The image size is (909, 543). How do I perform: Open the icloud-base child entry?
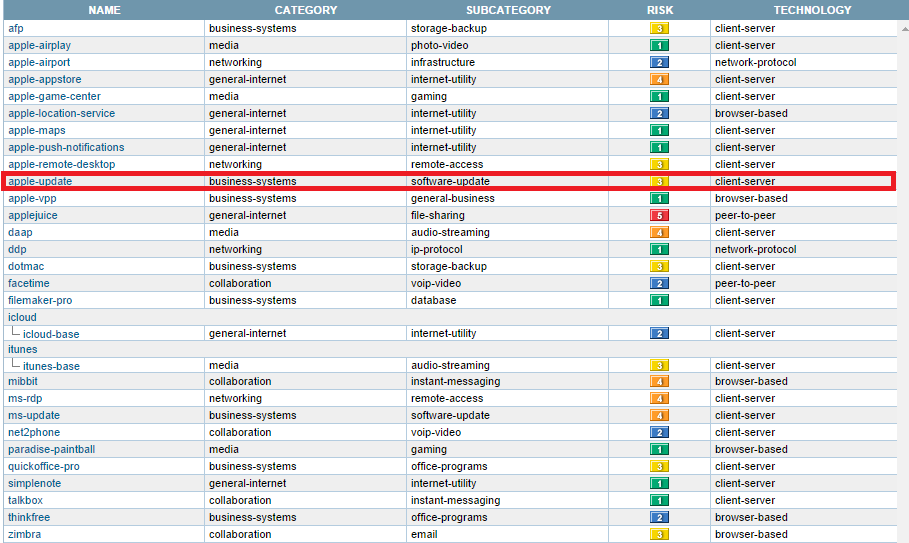pos(51,334)
